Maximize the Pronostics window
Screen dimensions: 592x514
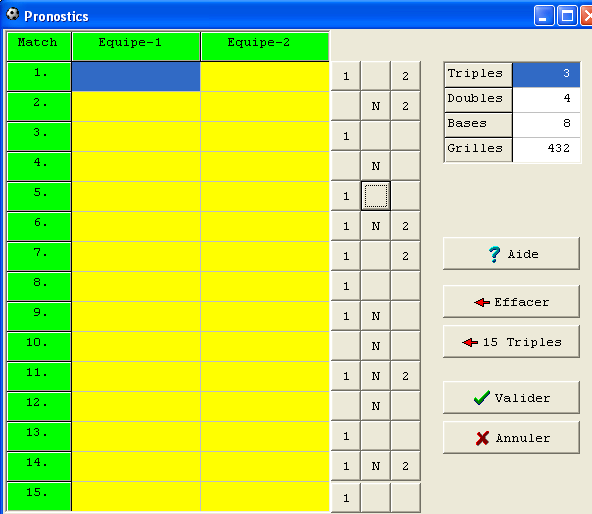[567, 16]
